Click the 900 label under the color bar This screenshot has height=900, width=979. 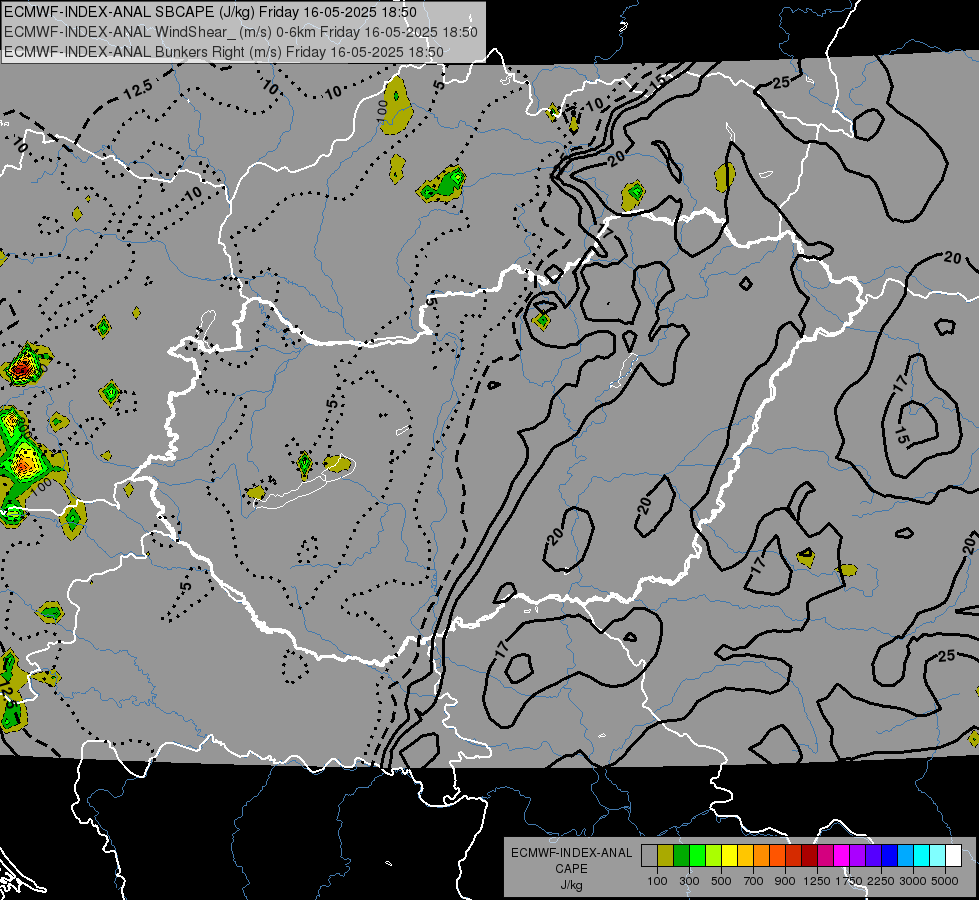tap(785, 881)
